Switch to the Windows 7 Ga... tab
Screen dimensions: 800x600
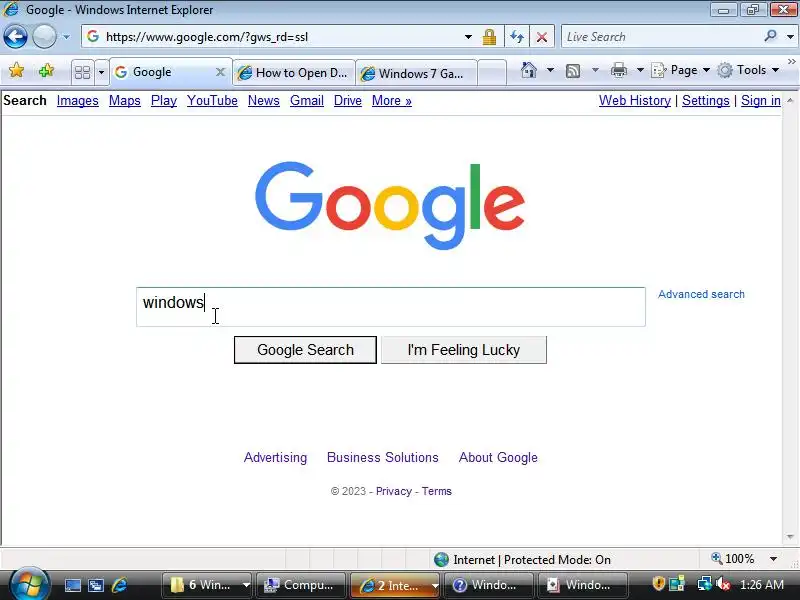click(416, 73)
